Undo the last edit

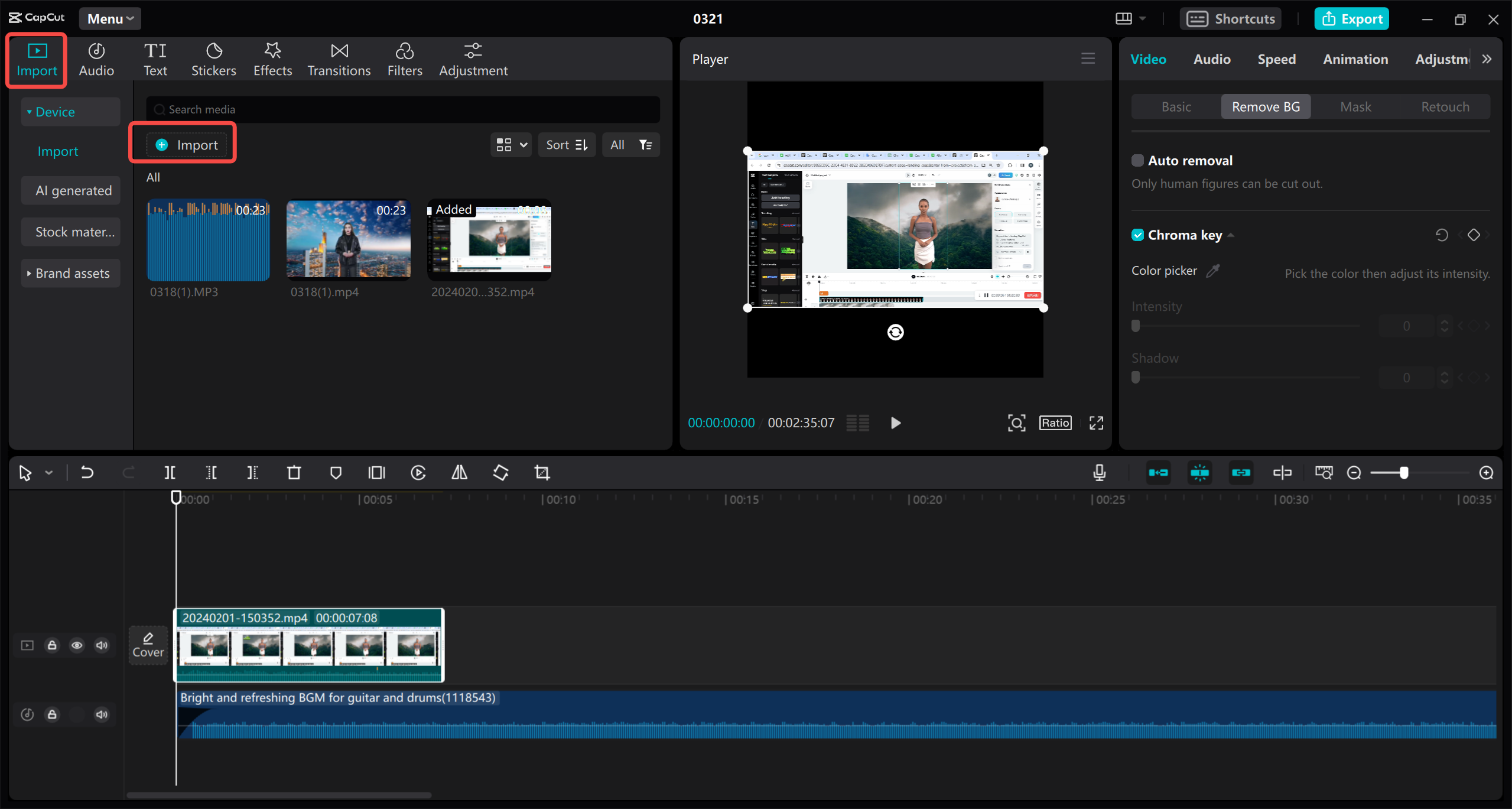click(87, 472)
